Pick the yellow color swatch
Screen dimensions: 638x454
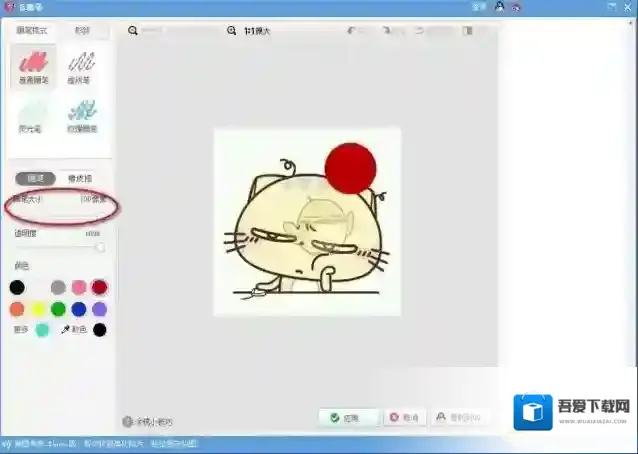pos(38,309)
